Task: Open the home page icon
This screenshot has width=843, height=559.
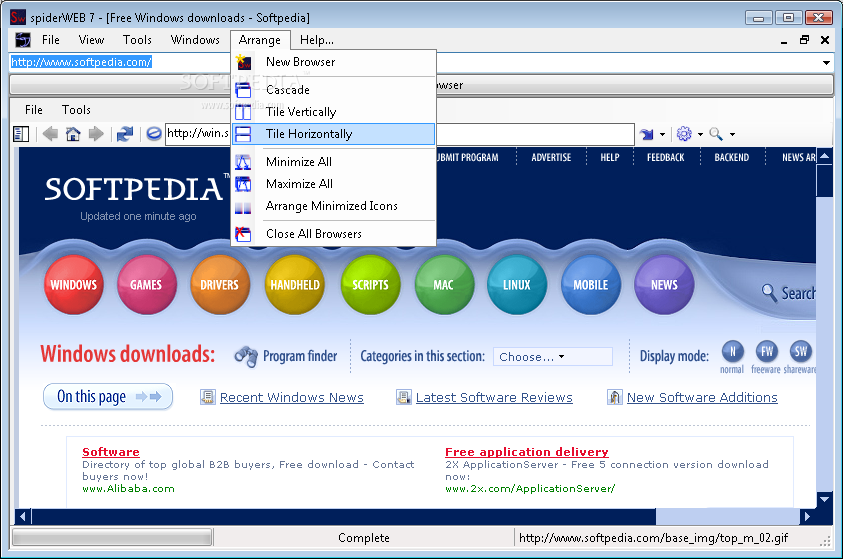Action: click(73, 134)
